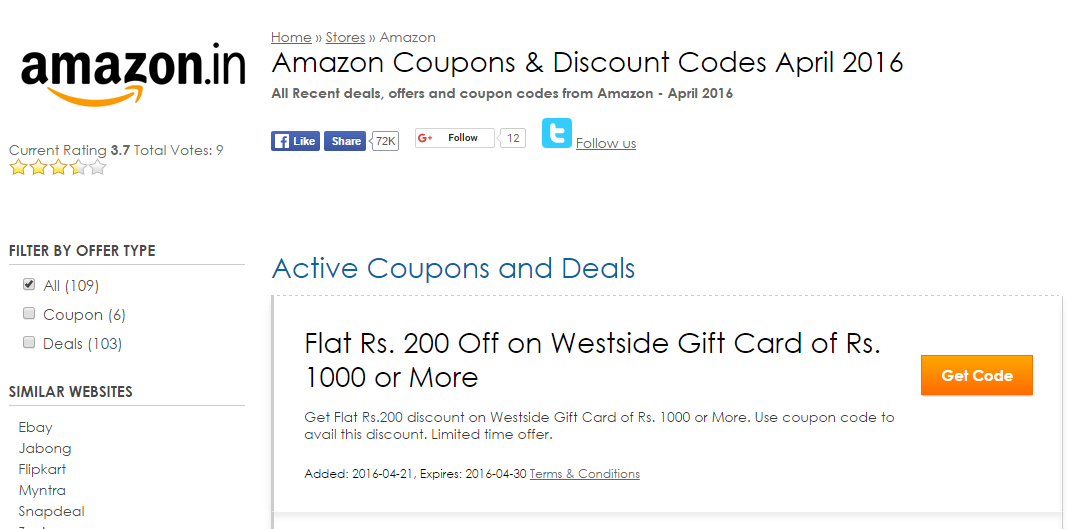Click the amazon.in logo
The width and height of the screenshot is (1068, 529).
(x=133, y=74)
